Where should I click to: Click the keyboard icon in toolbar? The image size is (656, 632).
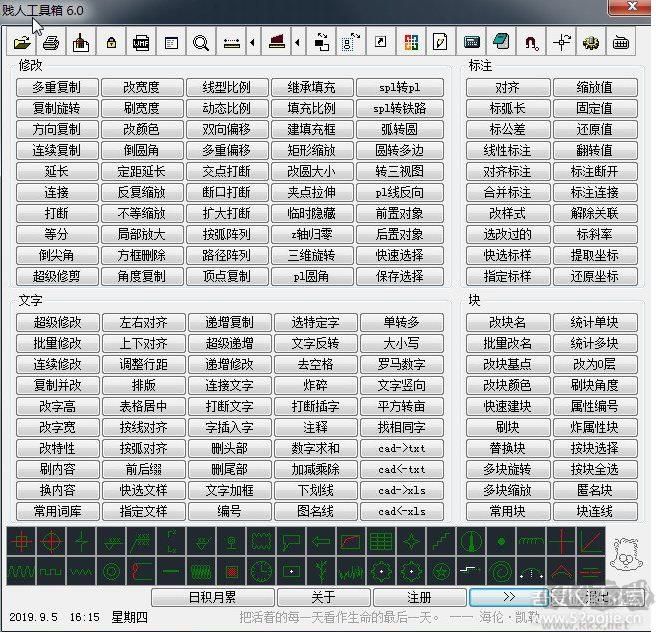621,43
